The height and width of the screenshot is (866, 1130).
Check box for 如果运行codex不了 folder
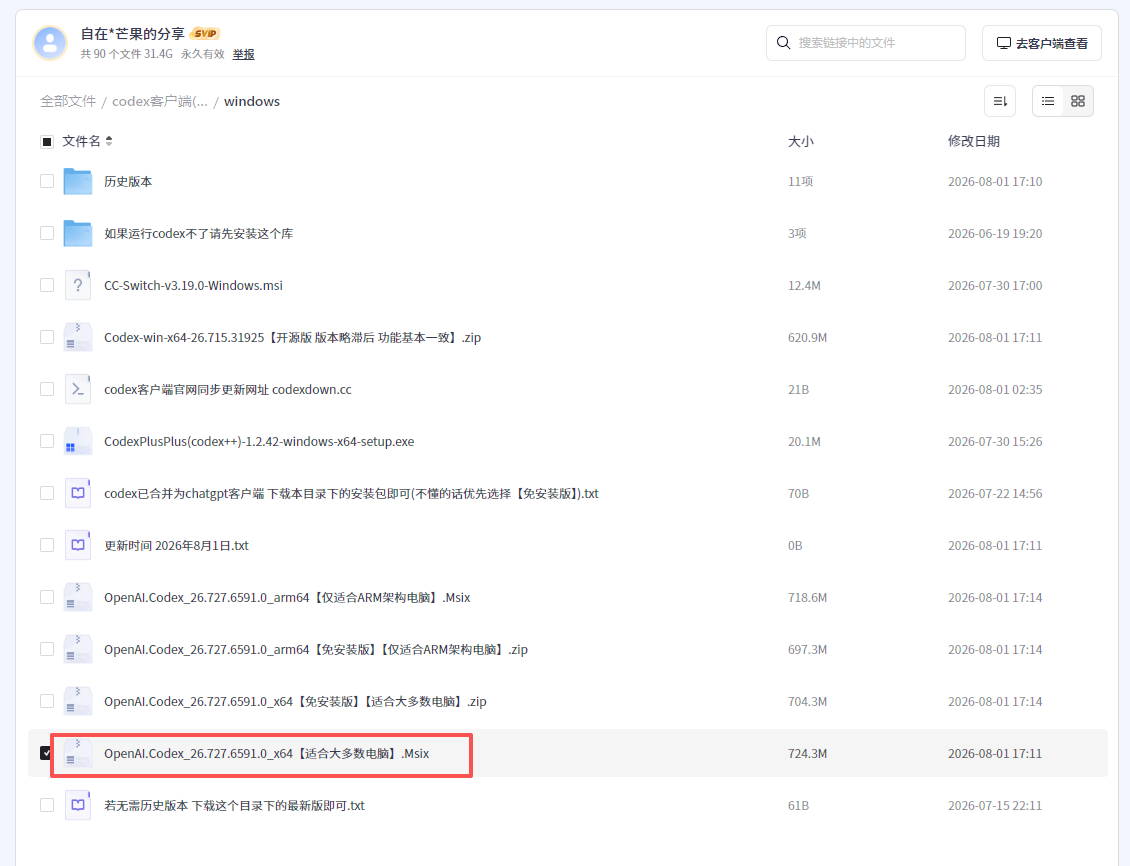[47, 233]
